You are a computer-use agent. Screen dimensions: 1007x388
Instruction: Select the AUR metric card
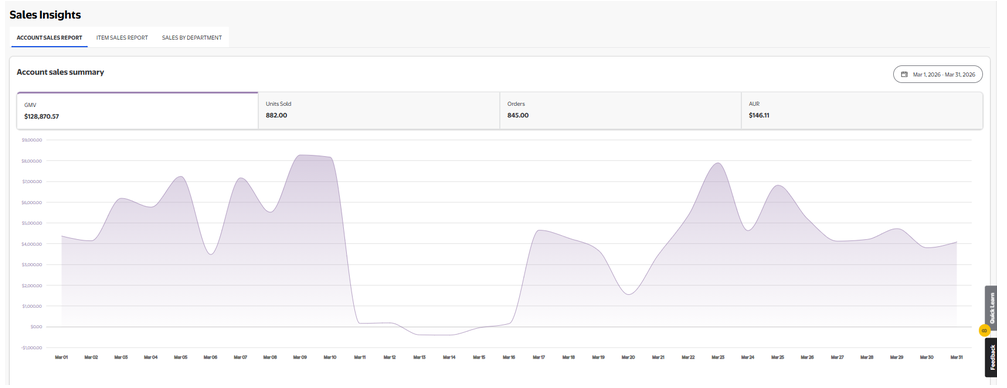[862, 111]
